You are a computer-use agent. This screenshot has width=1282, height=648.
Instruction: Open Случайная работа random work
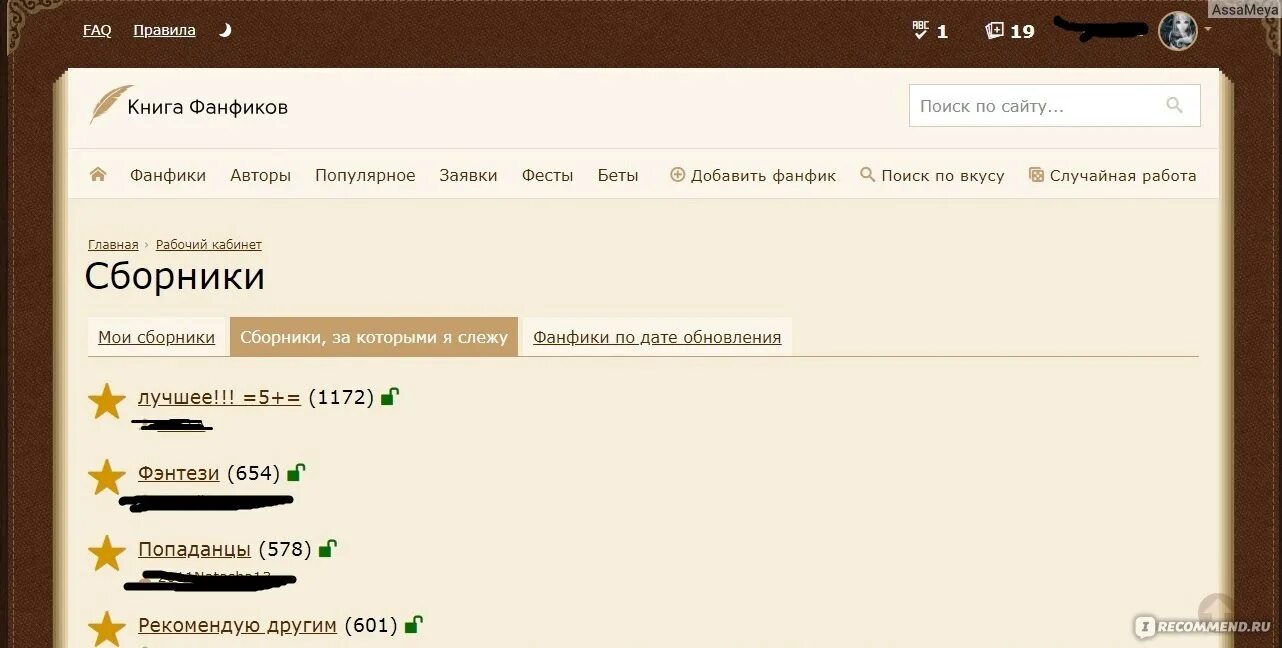[1112, 175]
